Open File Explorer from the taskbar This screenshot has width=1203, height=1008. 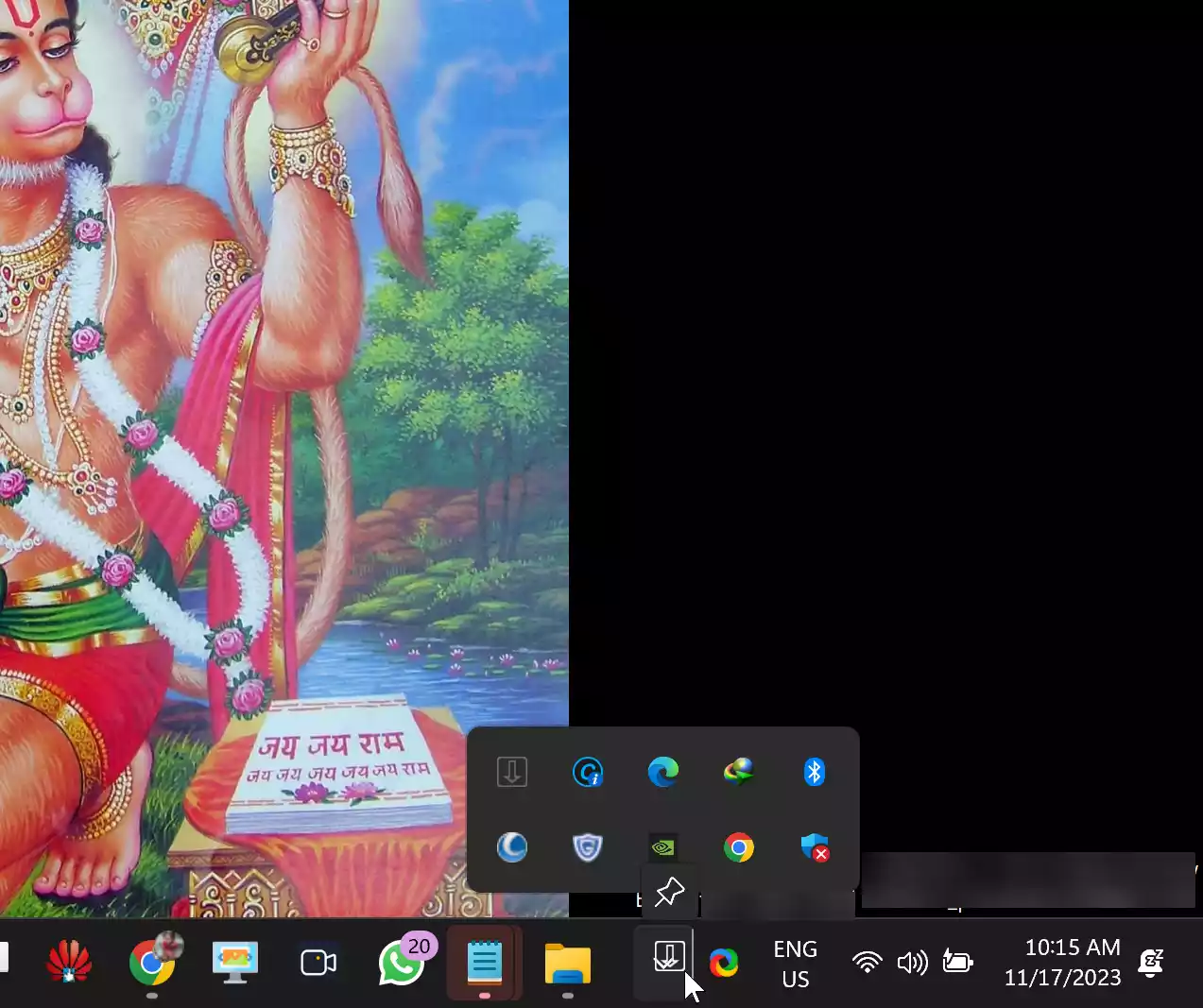tap(568, 963)
